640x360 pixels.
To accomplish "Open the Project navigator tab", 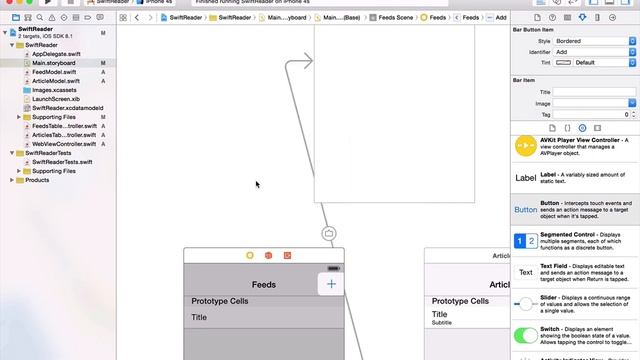I will (x=16, y=18).
